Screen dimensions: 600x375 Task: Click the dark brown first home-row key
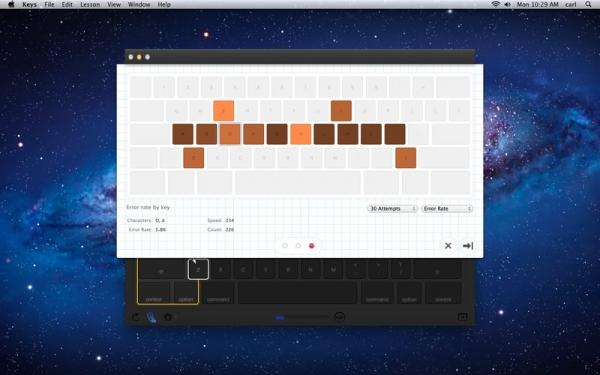coord(183,134)
